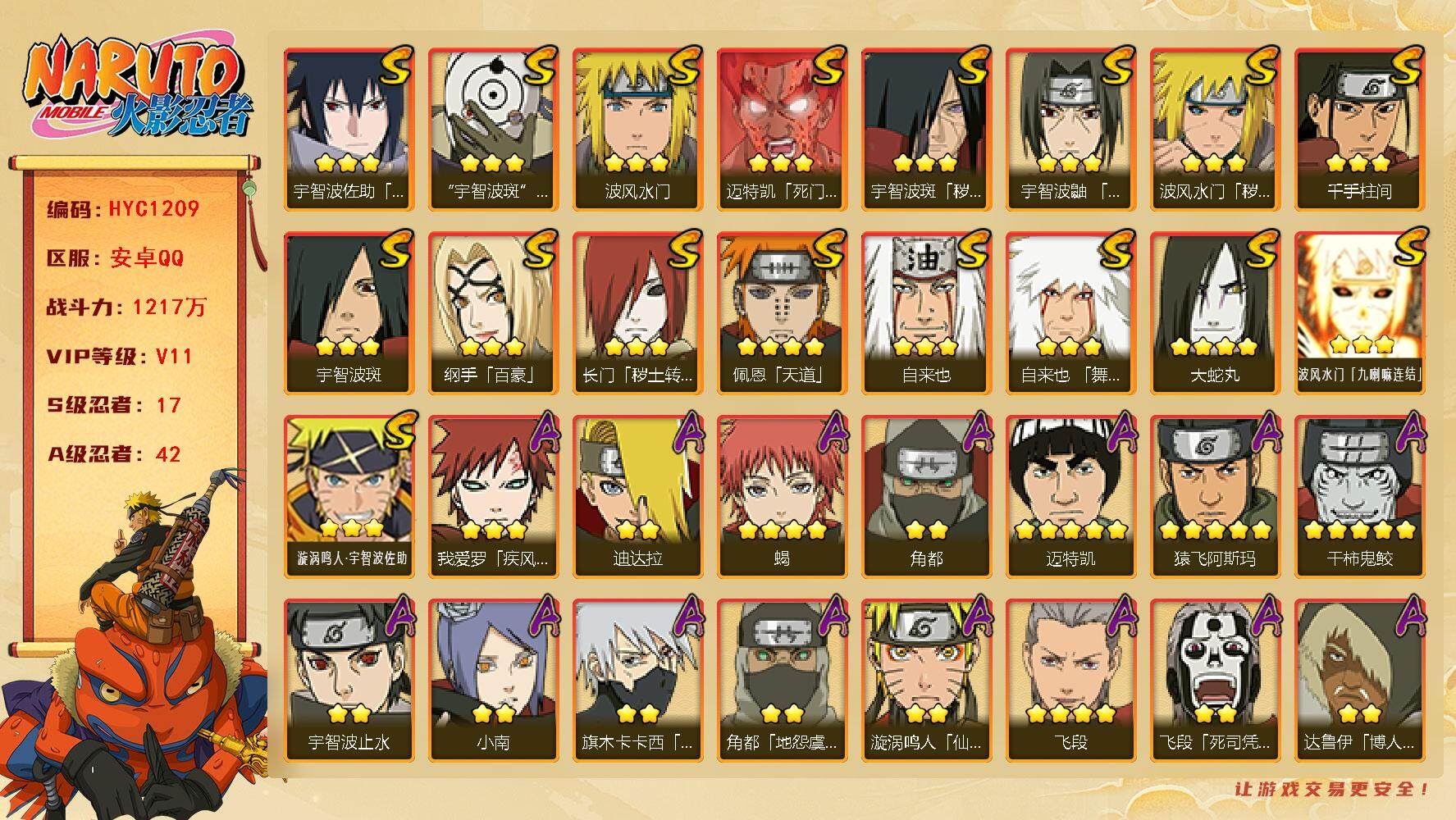
Task: Click the 迪达拉 ninja card
Action: pyautogui.click(x=637, y=496)
